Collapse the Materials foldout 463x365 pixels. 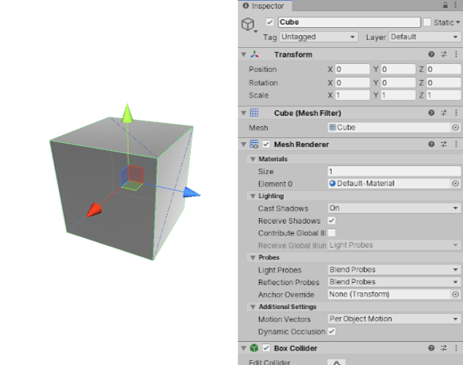coord(253,159)
